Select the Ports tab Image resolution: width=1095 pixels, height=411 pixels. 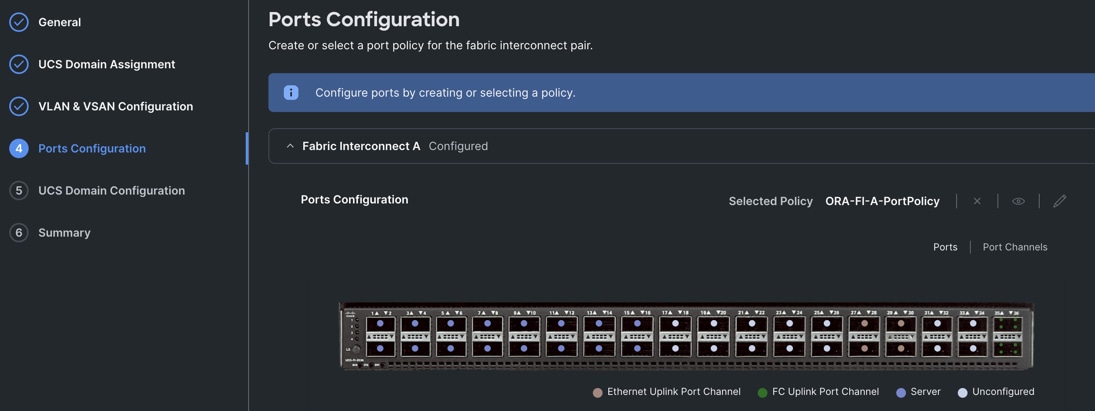944,247
